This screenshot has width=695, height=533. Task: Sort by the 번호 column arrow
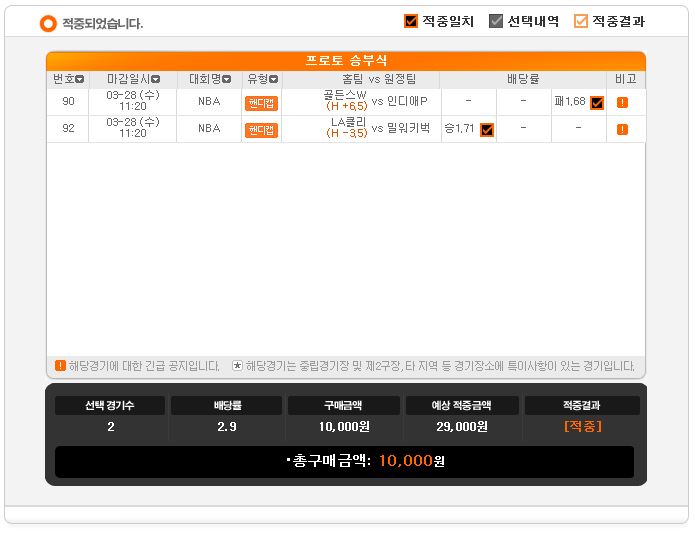(79, 79)
